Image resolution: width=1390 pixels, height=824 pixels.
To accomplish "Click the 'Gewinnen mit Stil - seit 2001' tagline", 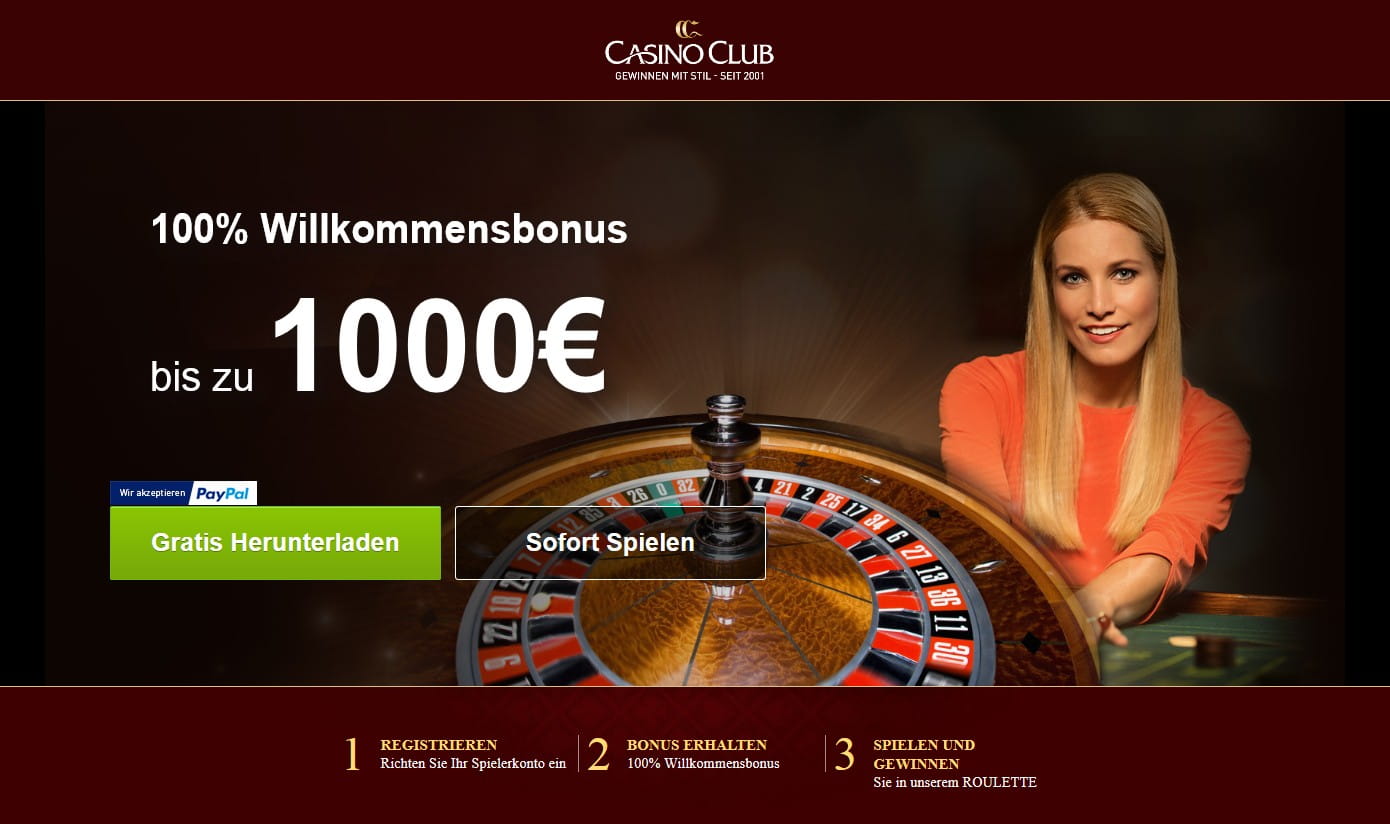I will coord(689,76).
